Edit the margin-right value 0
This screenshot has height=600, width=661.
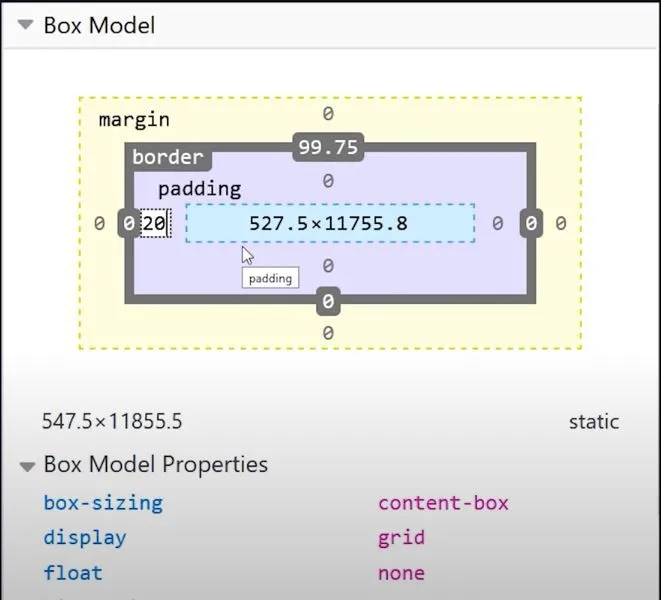pyautogui.click(x=561, y=223)
